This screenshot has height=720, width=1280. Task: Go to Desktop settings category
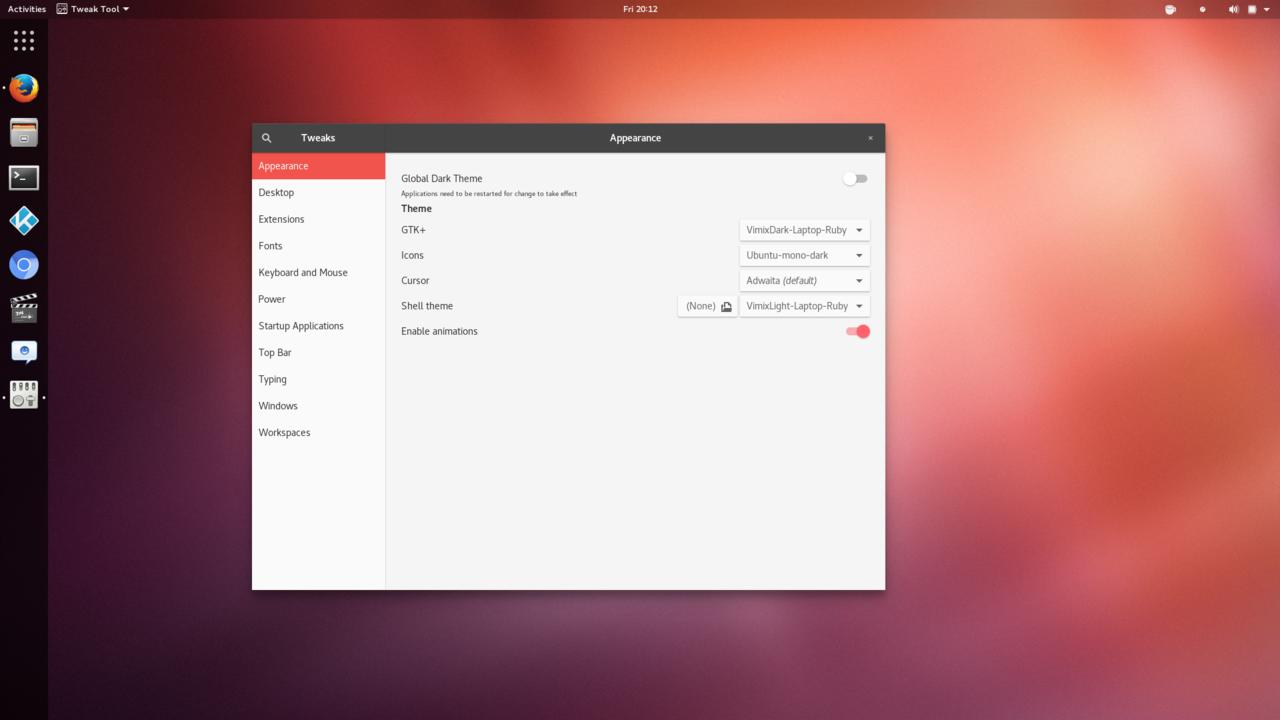[x=318, y=192]
